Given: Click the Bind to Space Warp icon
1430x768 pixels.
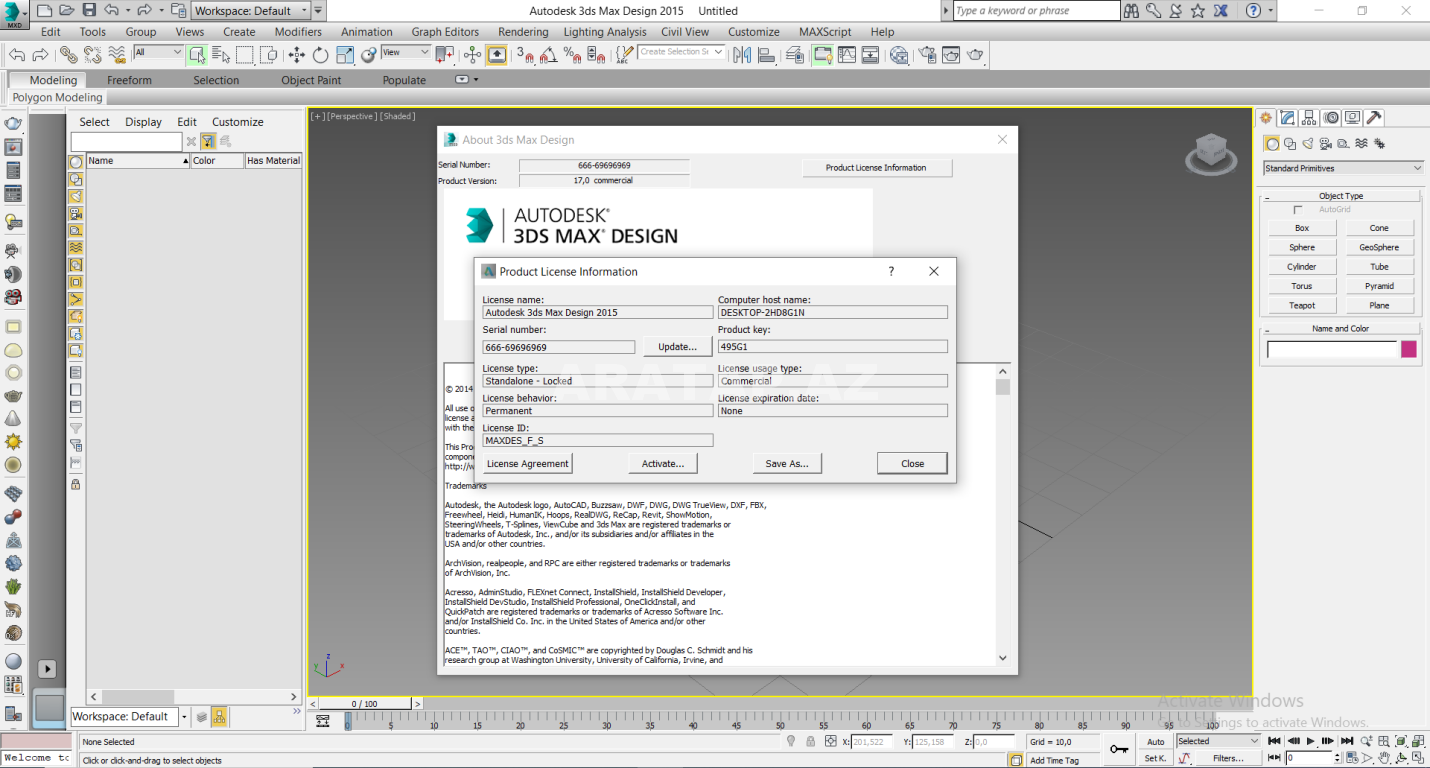Looking at the screenshot, I should pyautogui.click(x=117, y=54).
